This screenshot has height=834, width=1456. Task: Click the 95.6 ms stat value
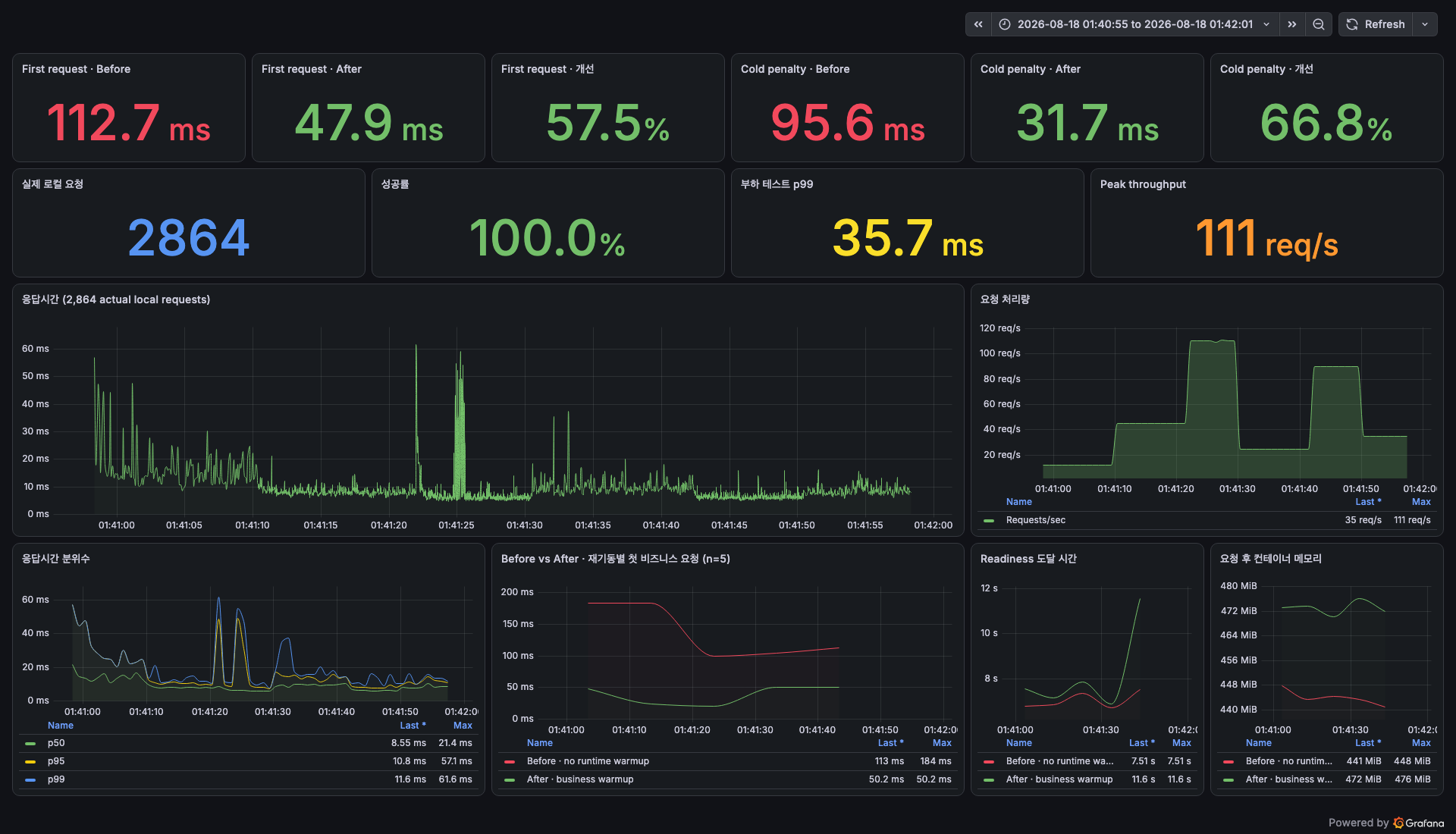(x=848, y=123)
